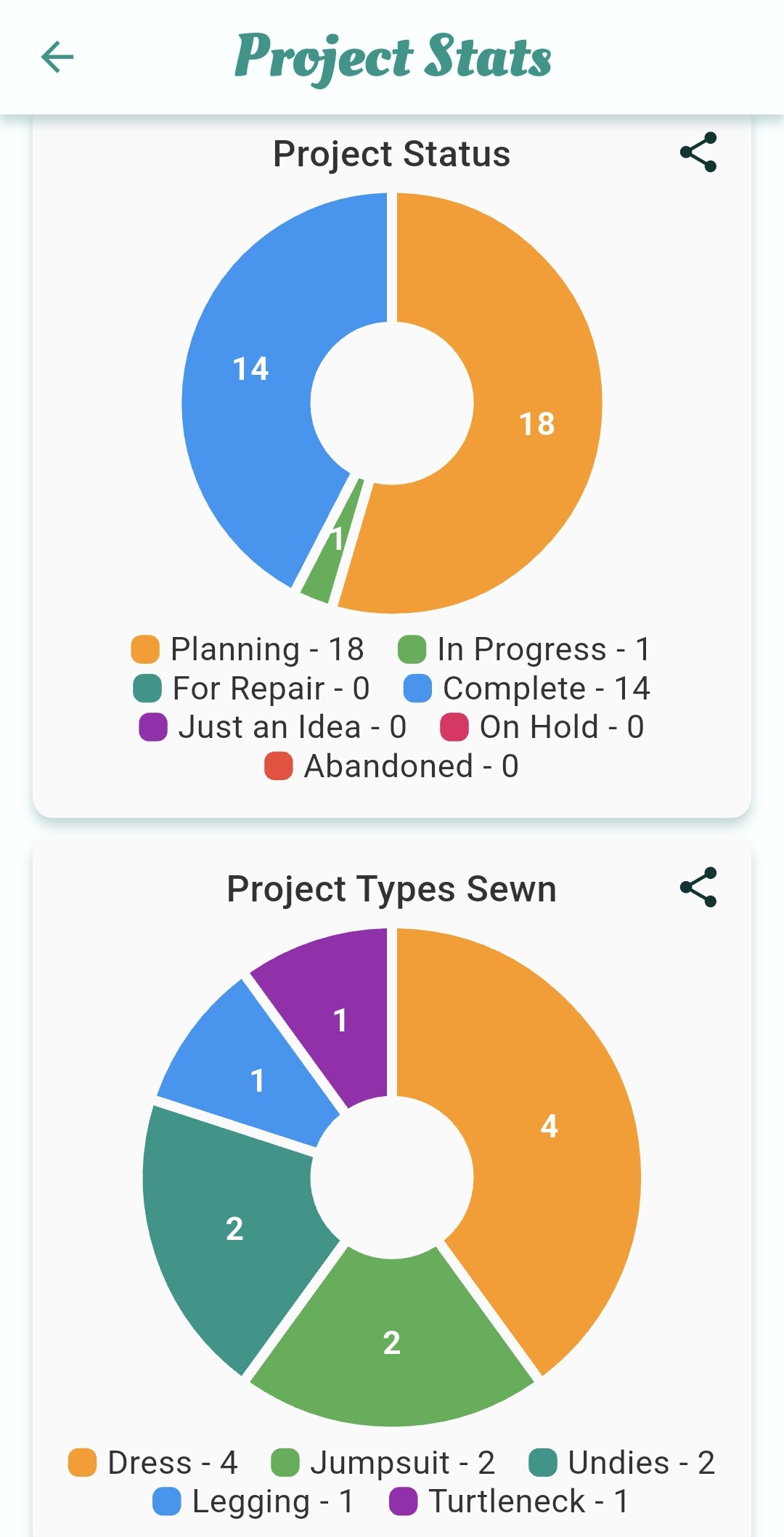
Task: Select the teal Undies pie slice
Action: point(232,1228)
